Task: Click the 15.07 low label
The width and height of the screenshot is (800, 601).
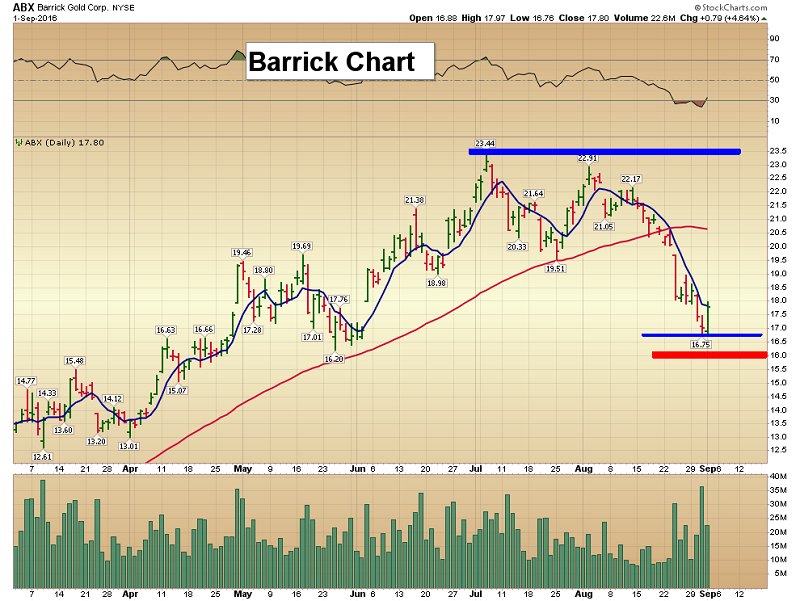Action: (177, 391)
